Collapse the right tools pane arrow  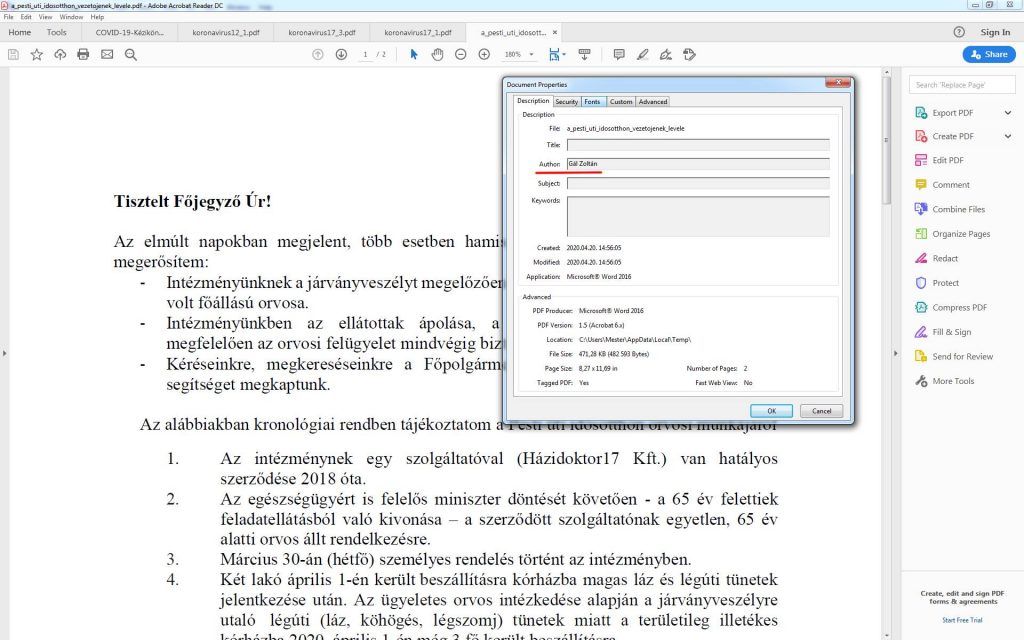(x=895, y=353)
